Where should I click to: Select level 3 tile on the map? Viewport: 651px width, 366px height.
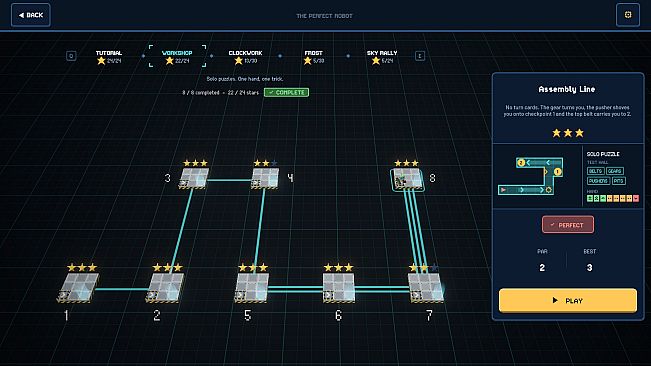pyautogui.click(x=194, y=178)
